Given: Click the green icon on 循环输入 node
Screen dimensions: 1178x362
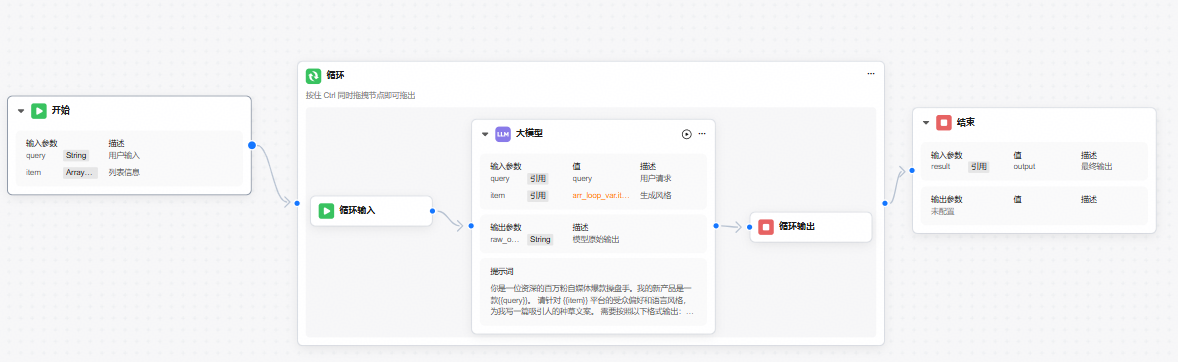Looking at the screenshot, I should pyautogui.click(x=326, y=211).
